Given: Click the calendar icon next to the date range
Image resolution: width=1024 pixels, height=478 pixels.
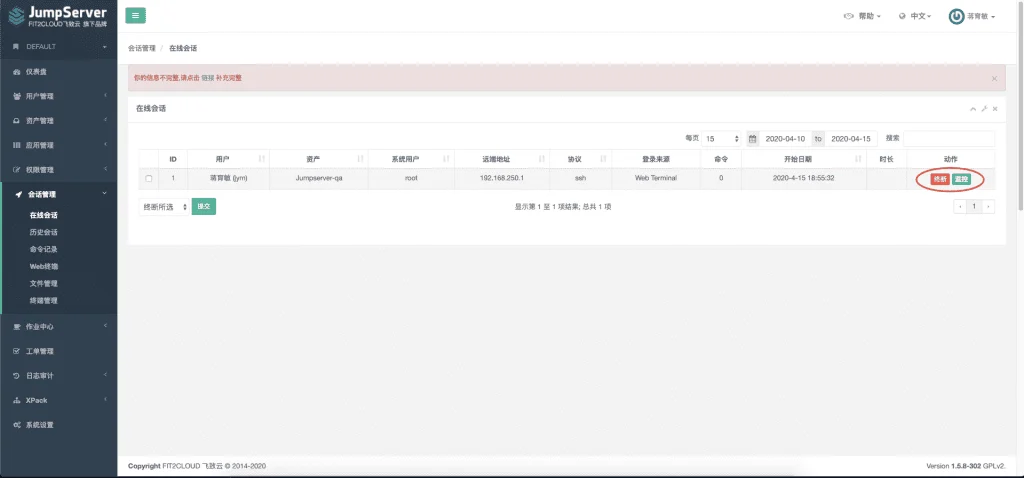Looking at the screenshot, I should pos(752,139).
